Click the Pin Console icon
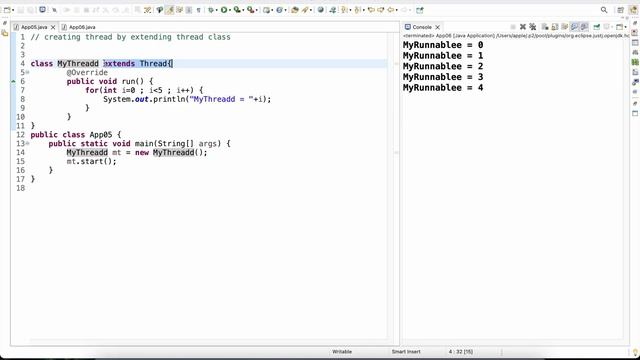 pyautogui.click(x=596, y=27)
